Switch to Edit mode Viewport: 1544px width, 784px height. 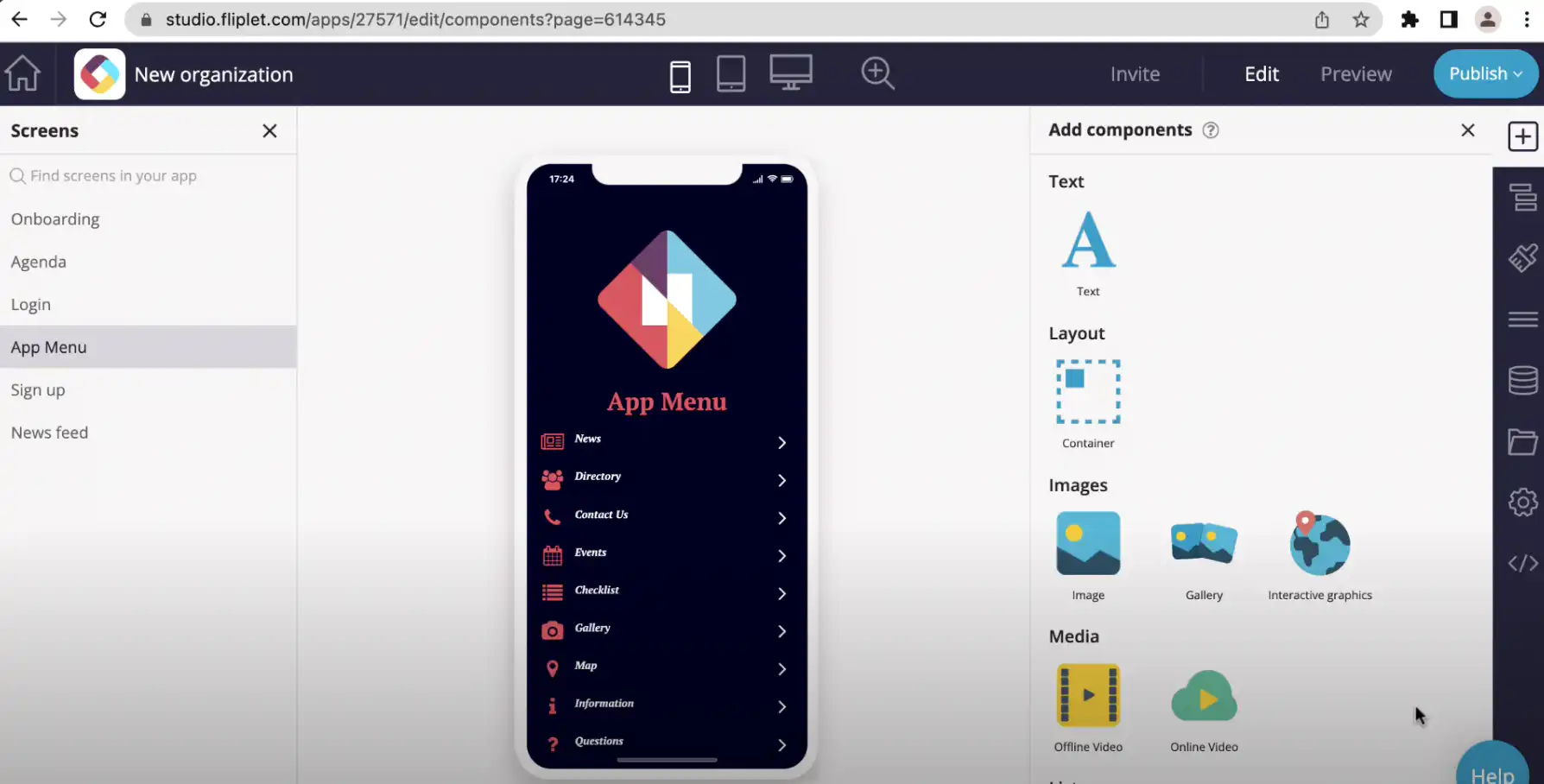pos(1262,74)
